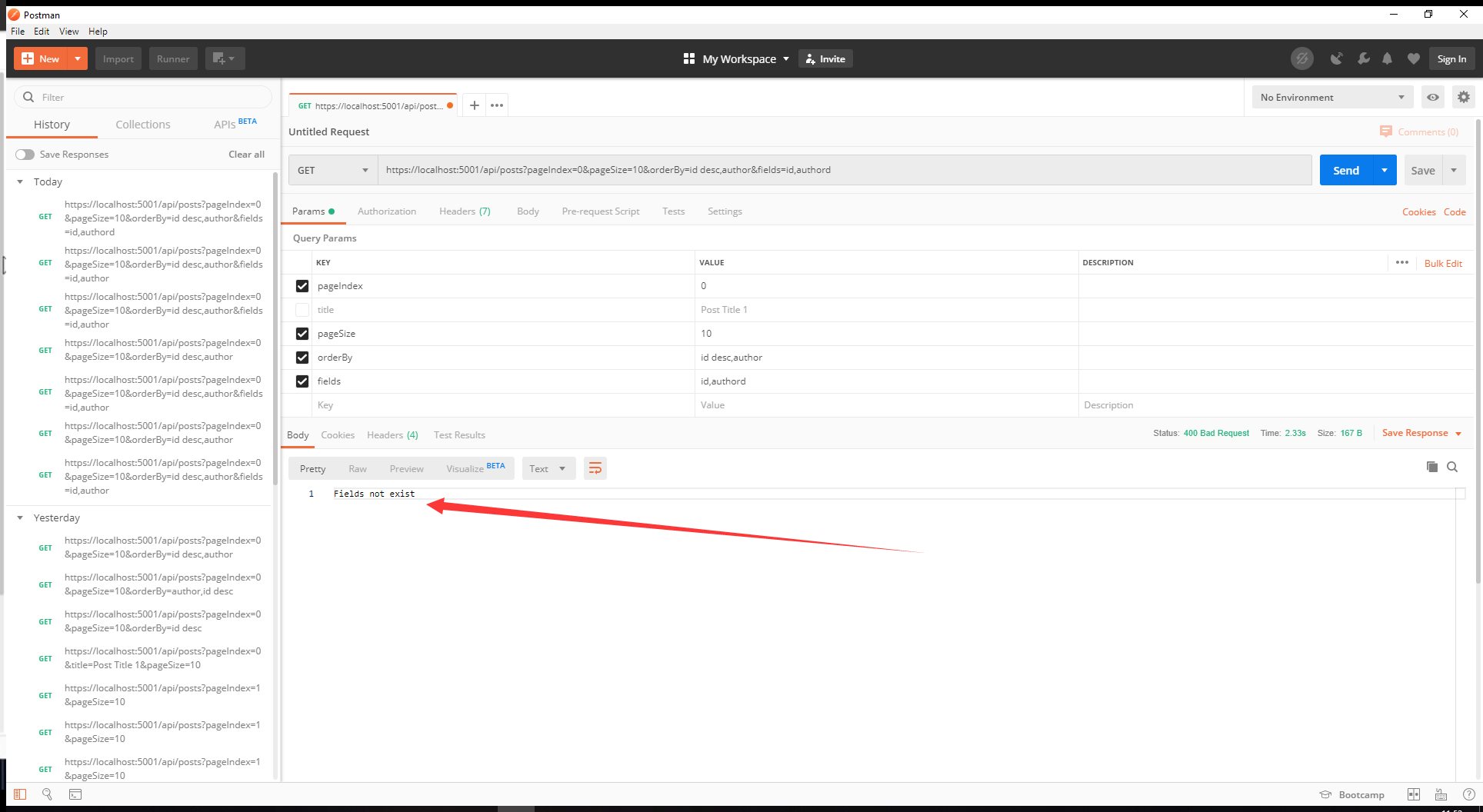Image resolution: width=1483 pixels, height=812 pixels.
Task: Click the workspace grid icon
Action: point(689,58)
